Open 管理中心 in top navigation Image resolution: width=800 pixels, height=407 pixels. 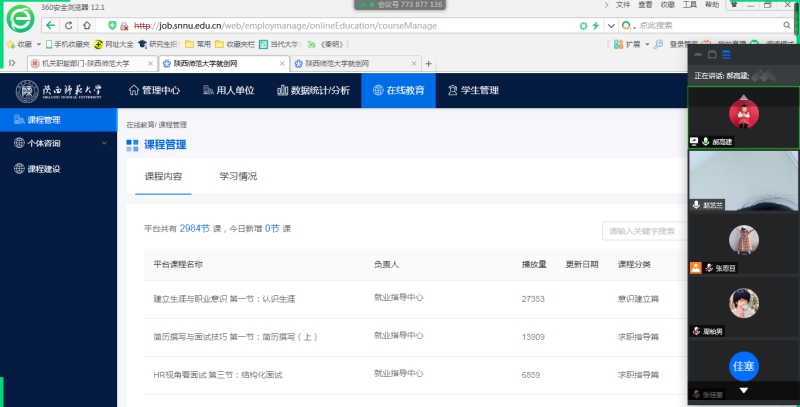click(x=155, y=90)
